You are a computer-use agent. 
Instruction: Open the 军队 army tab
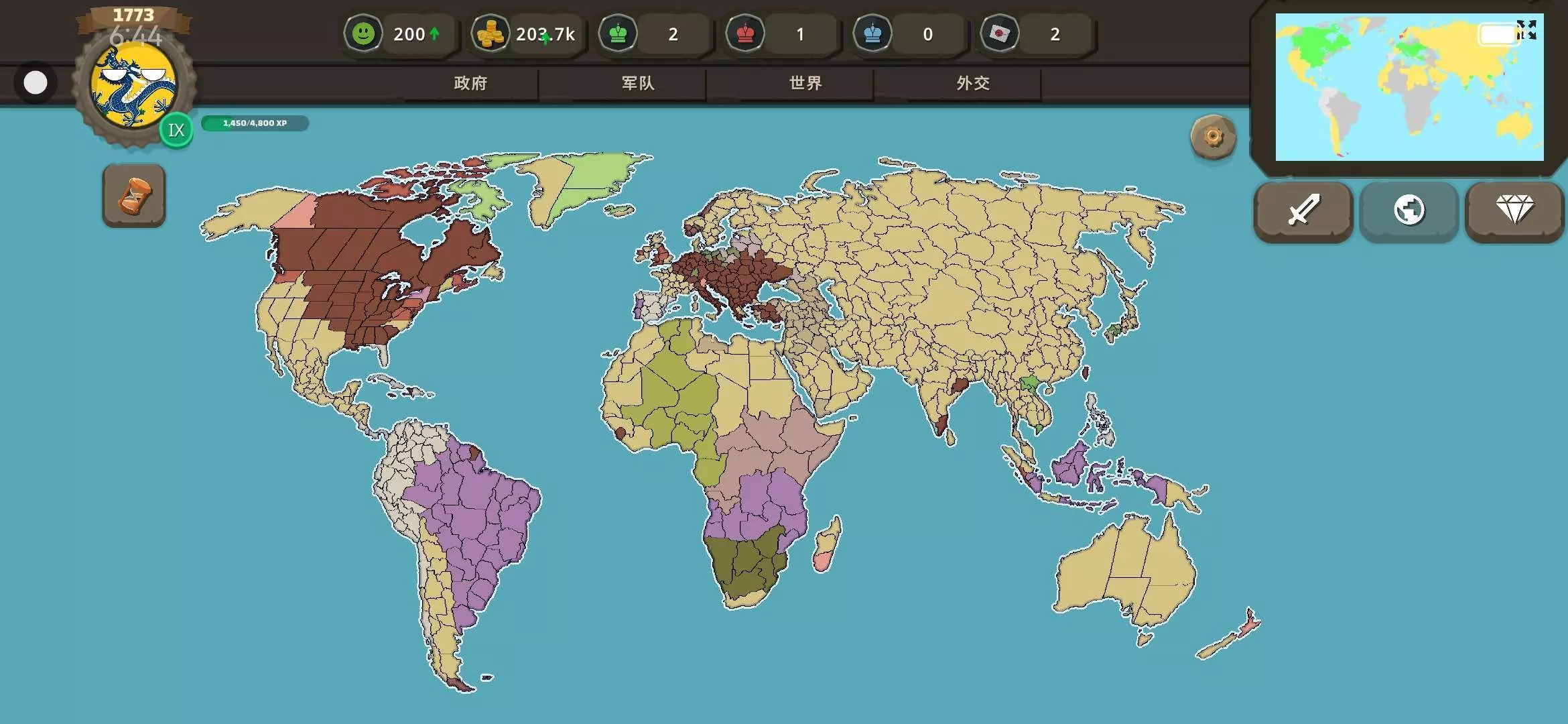(x=638, y=83)
